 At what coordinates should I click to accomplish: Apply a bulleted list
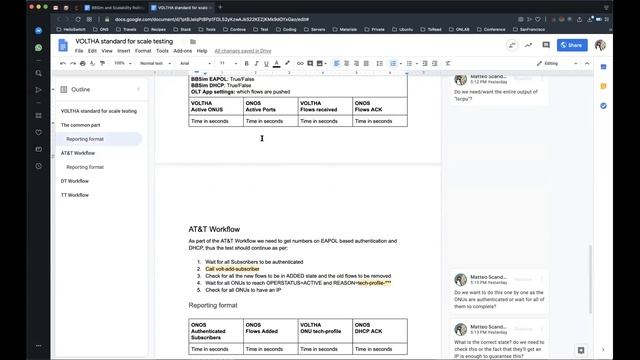409,63
